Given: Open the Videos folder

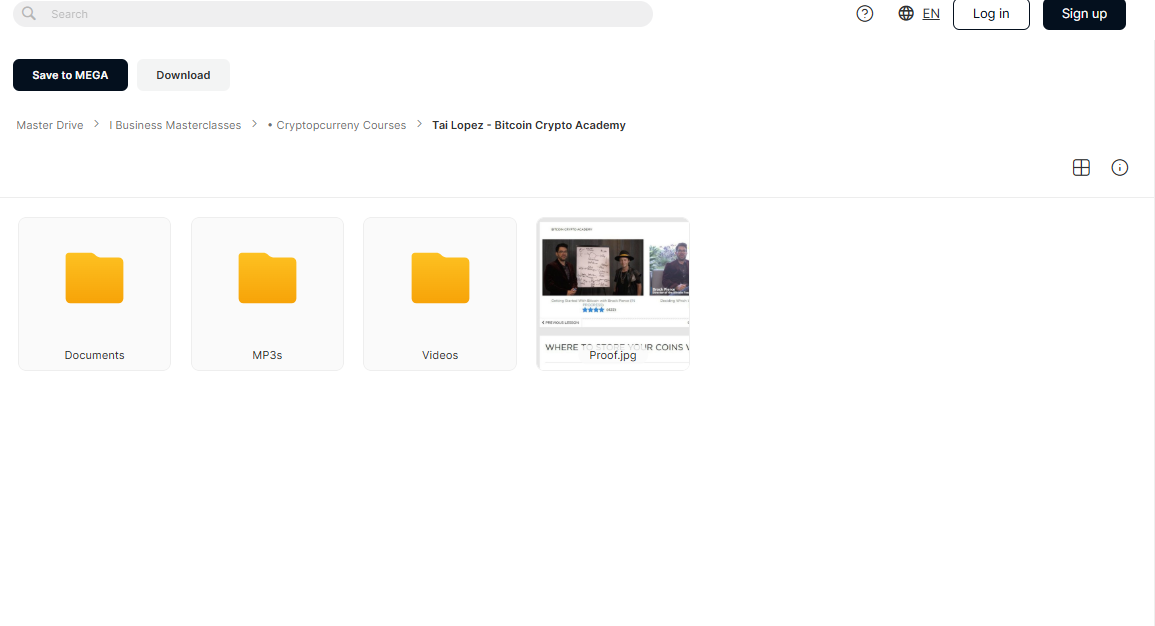Looking at the screenshot, I should tap(440, 294).
